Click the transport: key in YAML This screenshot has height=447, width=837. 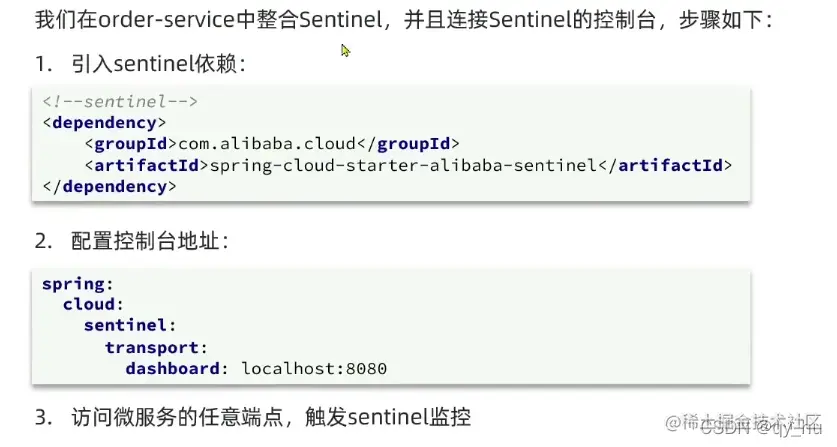tap(156, 348)
